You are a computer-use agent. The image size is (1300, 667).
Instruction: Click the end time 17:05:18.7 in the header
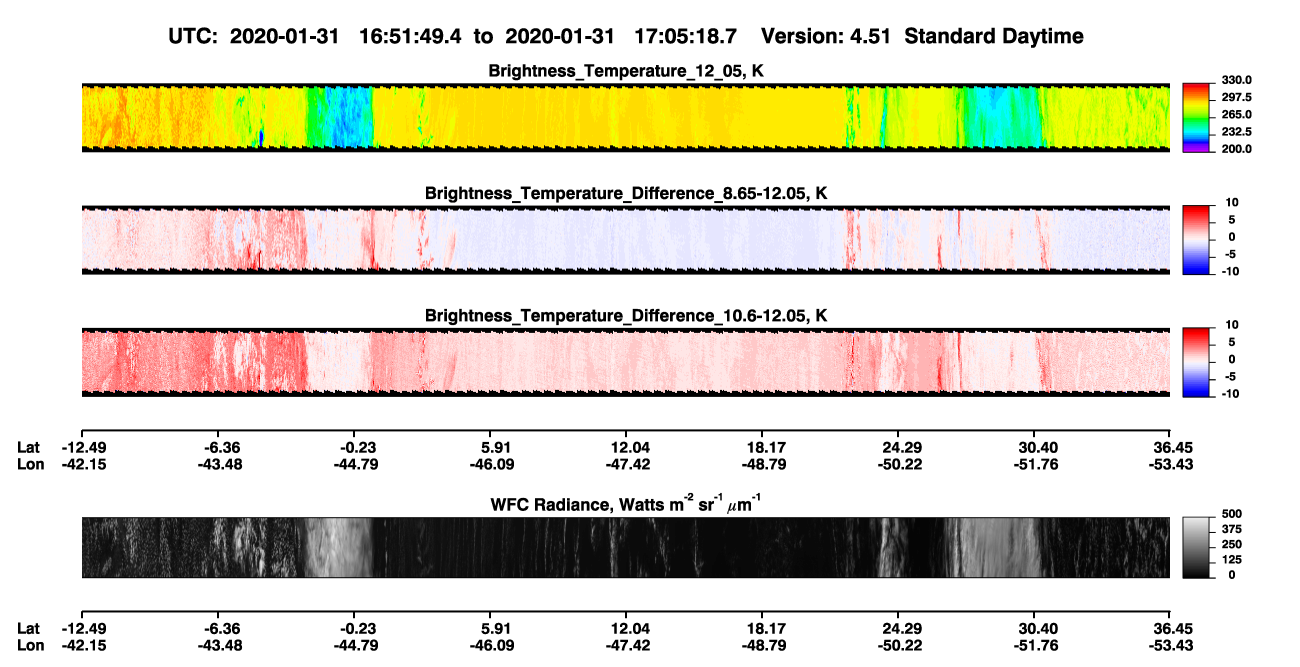(x=686, y=36)
